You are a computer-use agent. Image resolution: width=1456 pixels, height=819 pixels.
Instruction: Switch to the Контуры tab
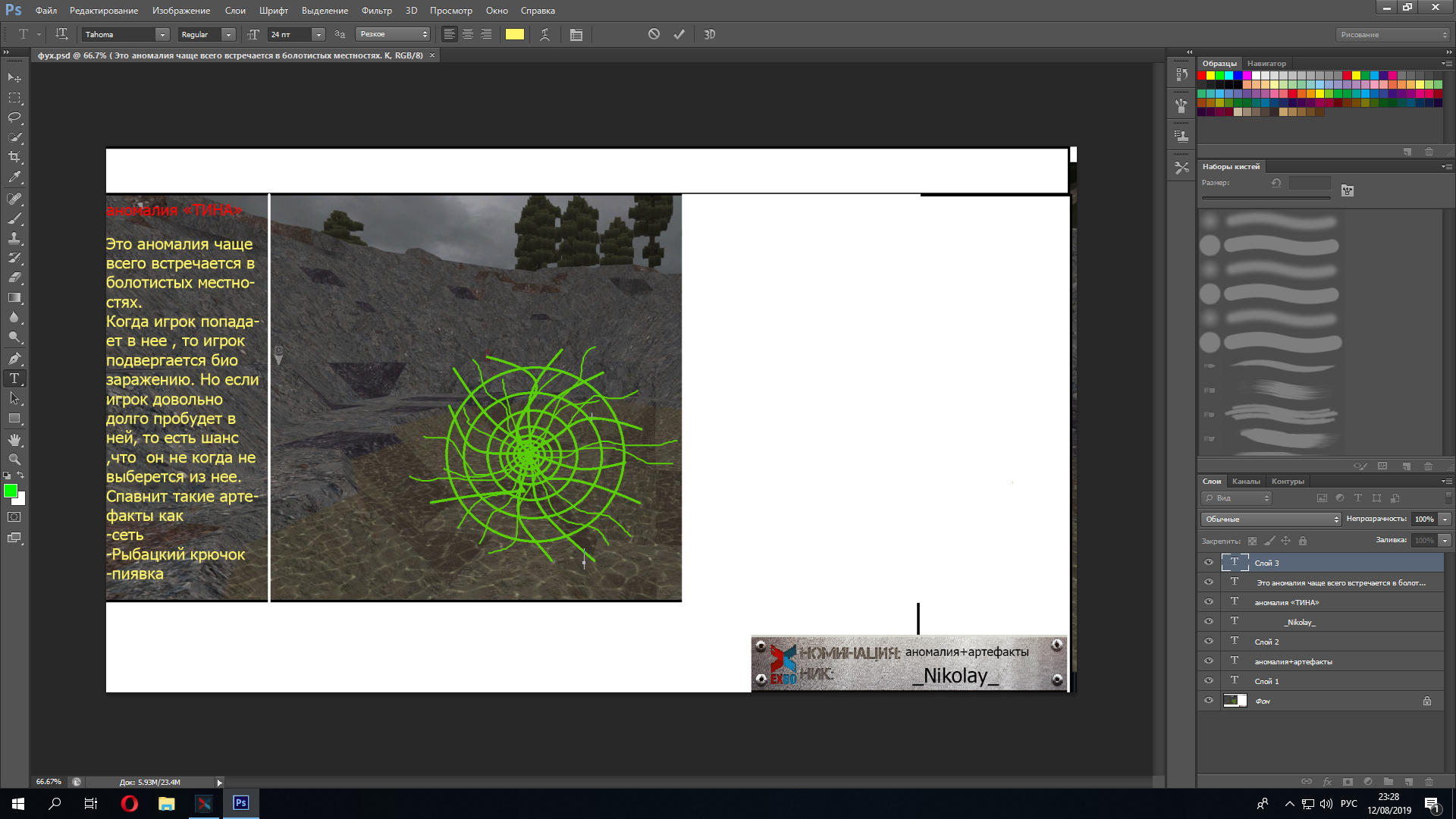(x=1288, y=482)
